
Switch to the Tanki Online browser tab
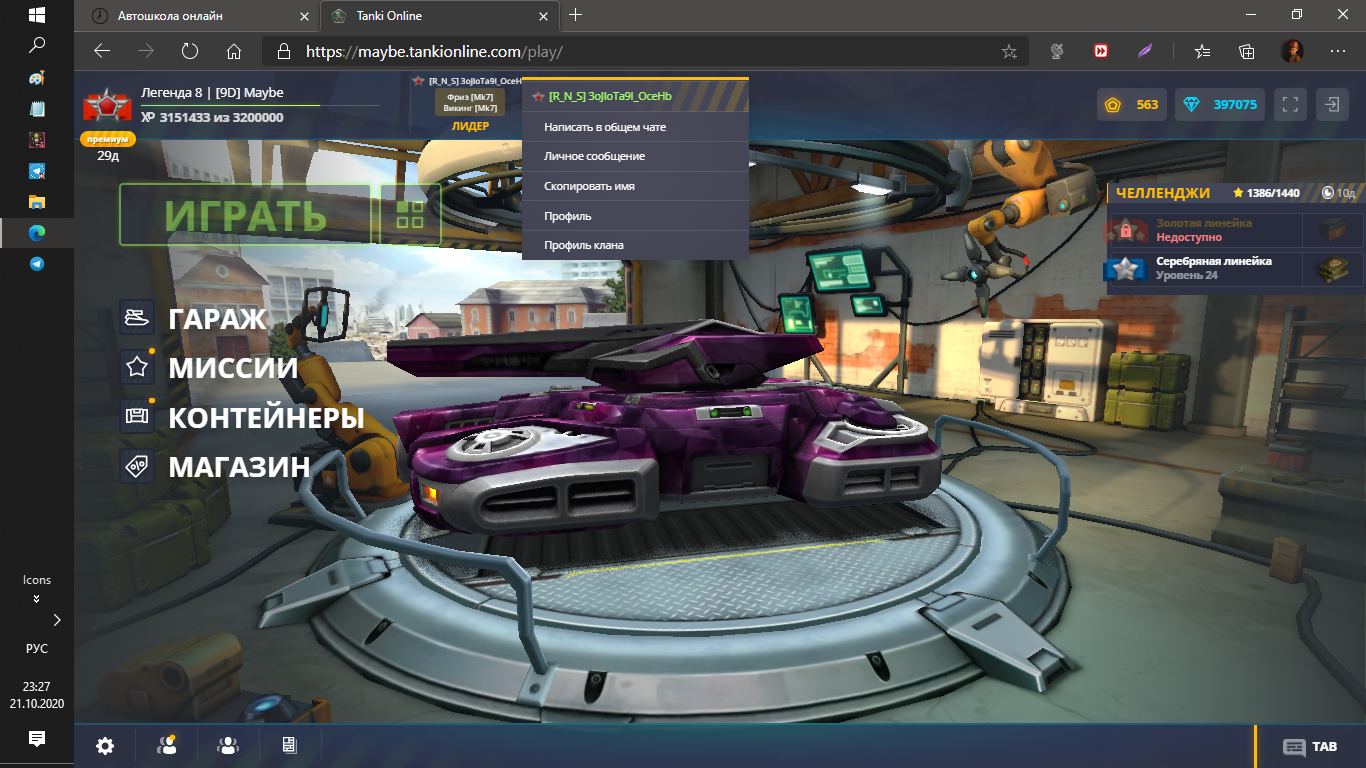[x=439, y=15]
